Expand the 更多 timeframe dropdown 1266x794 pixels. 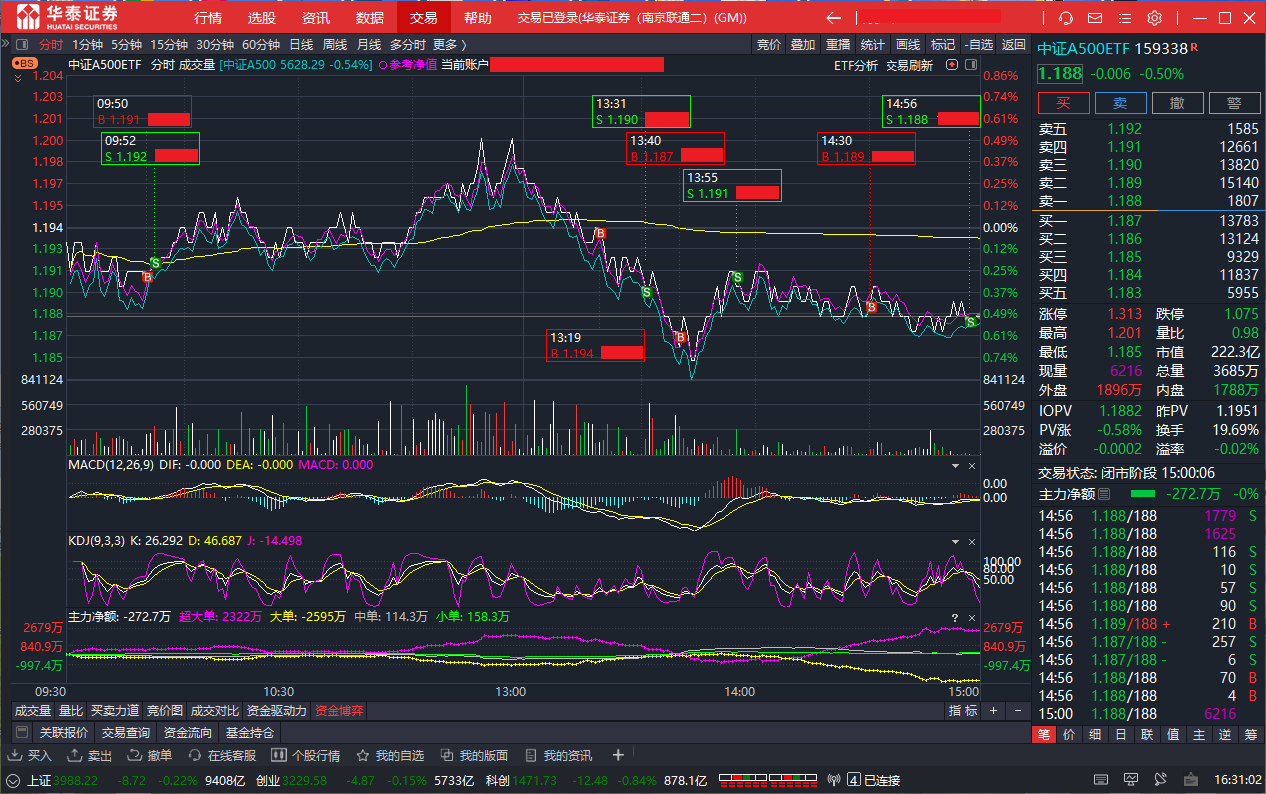point(449,44)
